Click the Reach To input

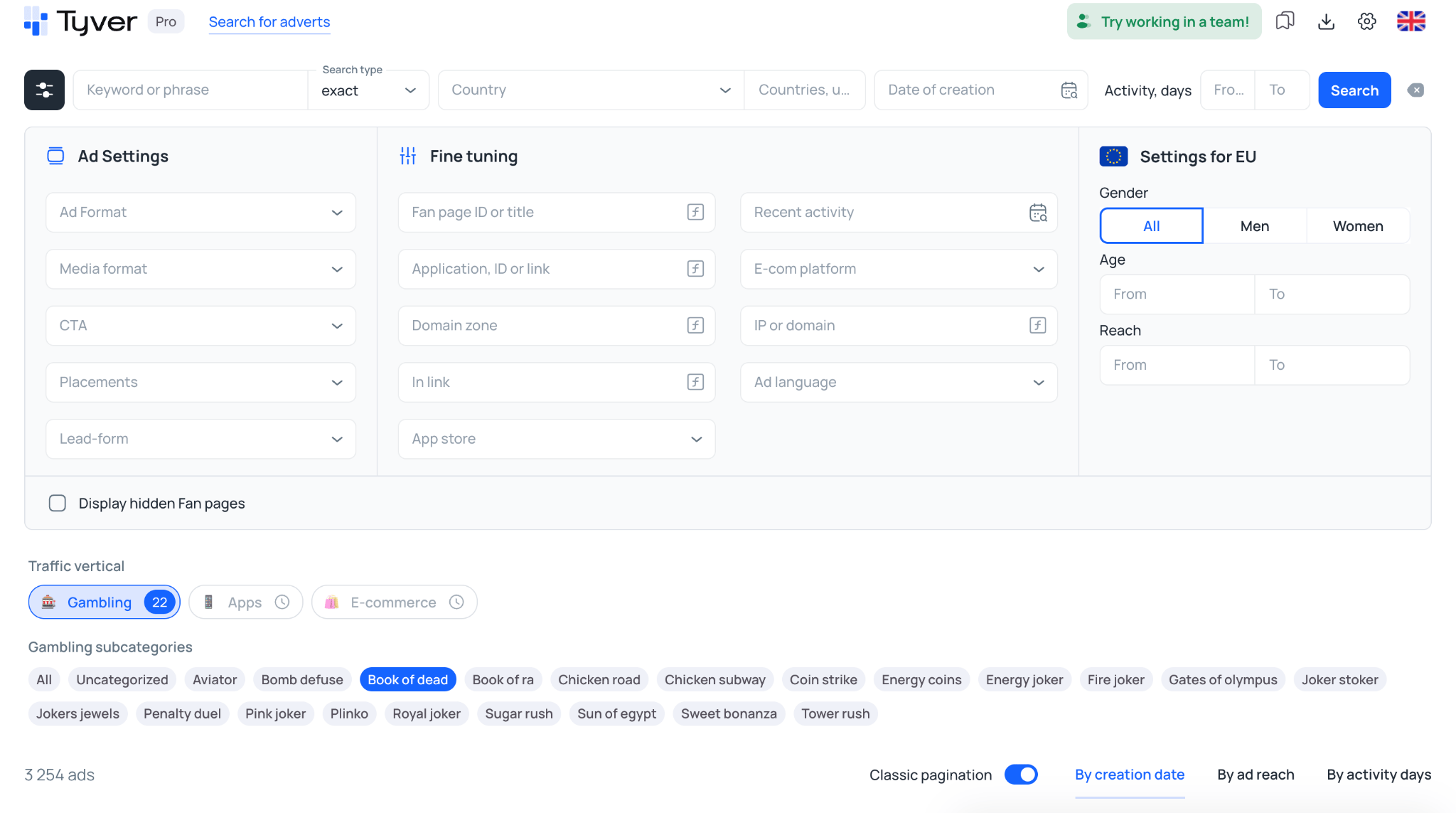coord(1332,365)
